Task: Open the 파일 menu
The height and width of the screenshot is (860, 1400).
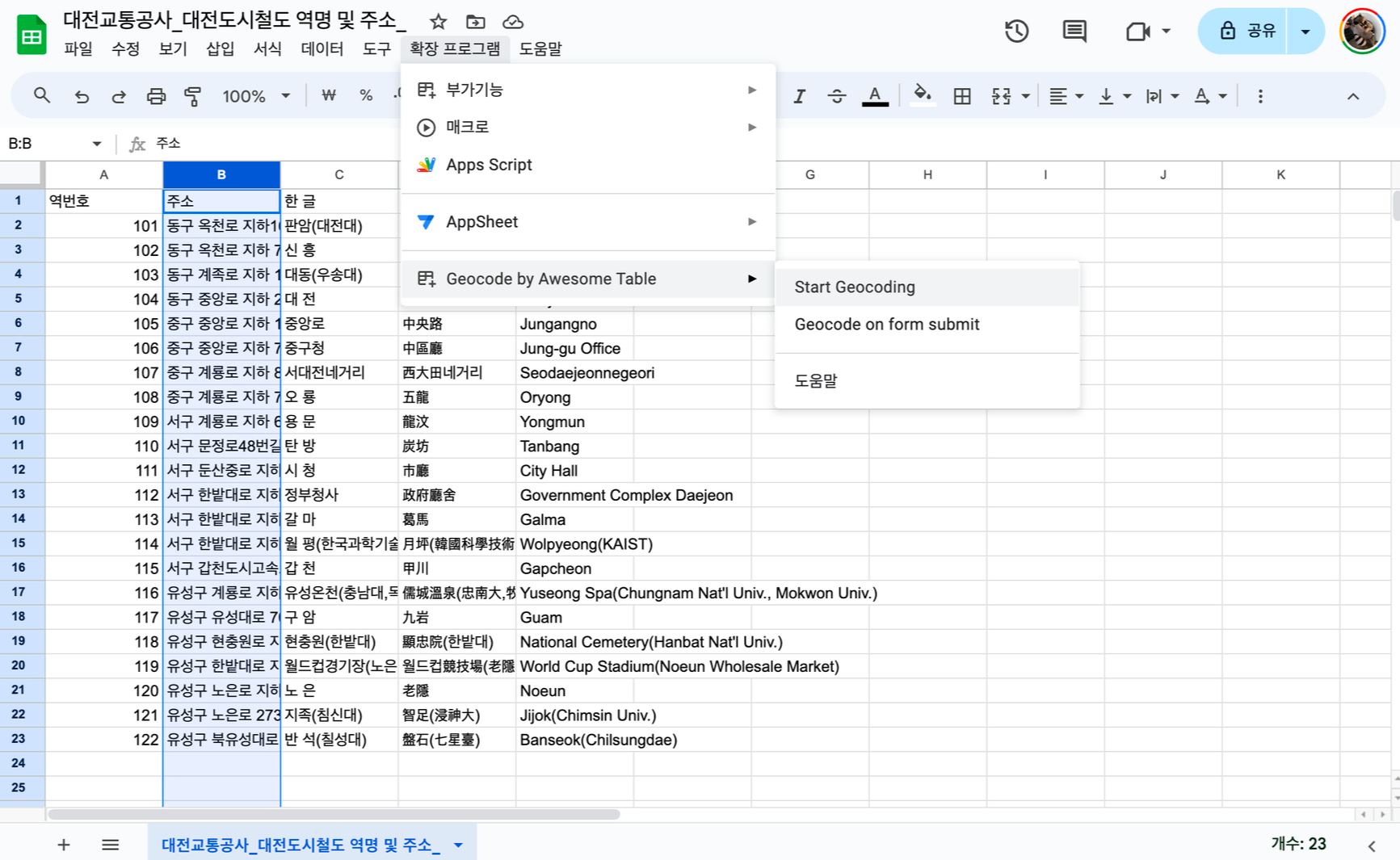Action: click(x=78, y=48)
